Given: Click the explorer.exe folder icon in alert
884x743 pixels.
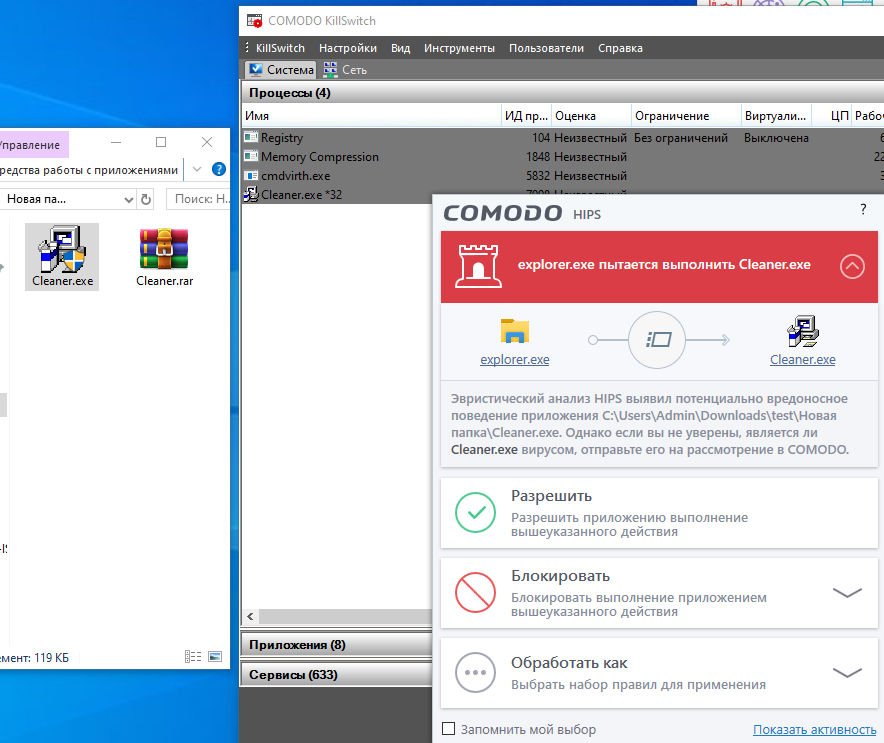Looking at the screenshot, I should click(514, 331).
